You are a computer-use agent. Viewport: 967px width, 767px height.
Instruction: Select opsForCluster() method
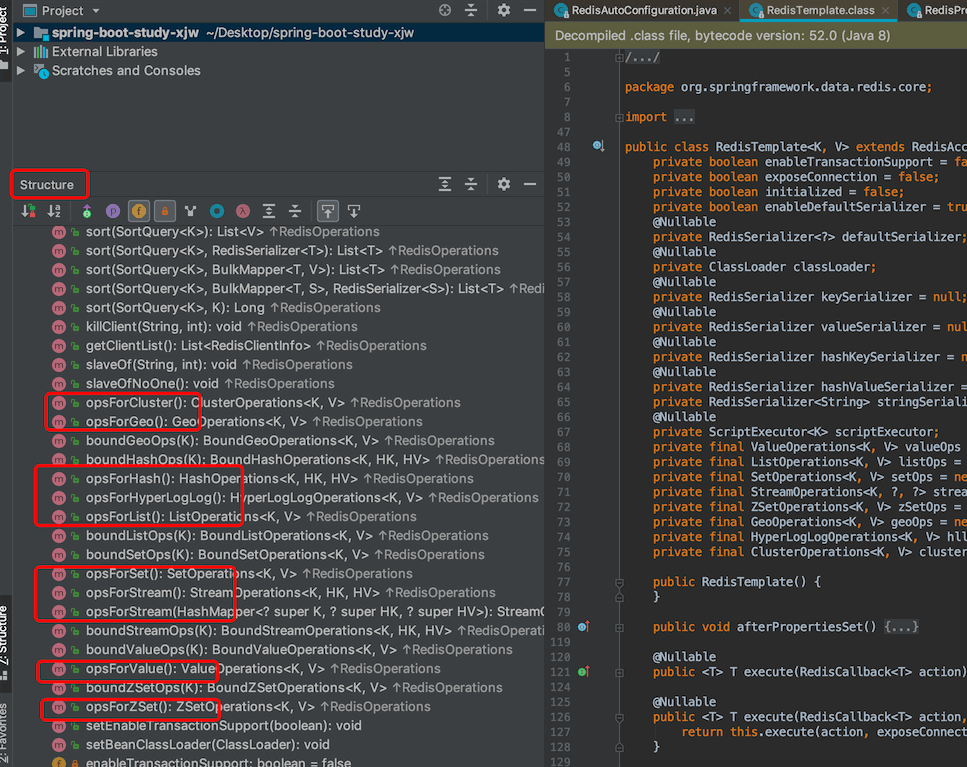273,403
